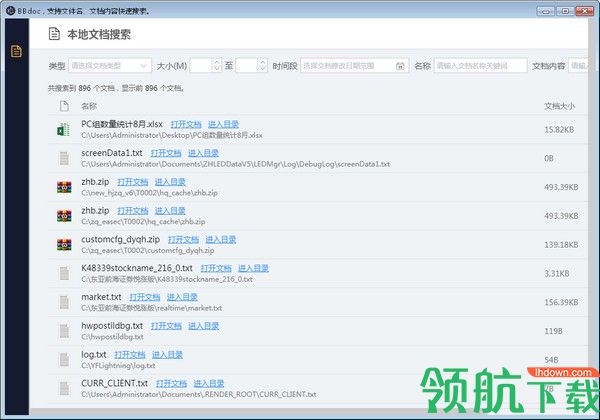
Task: Decrease the maximum size value
Action: point(262,70)
